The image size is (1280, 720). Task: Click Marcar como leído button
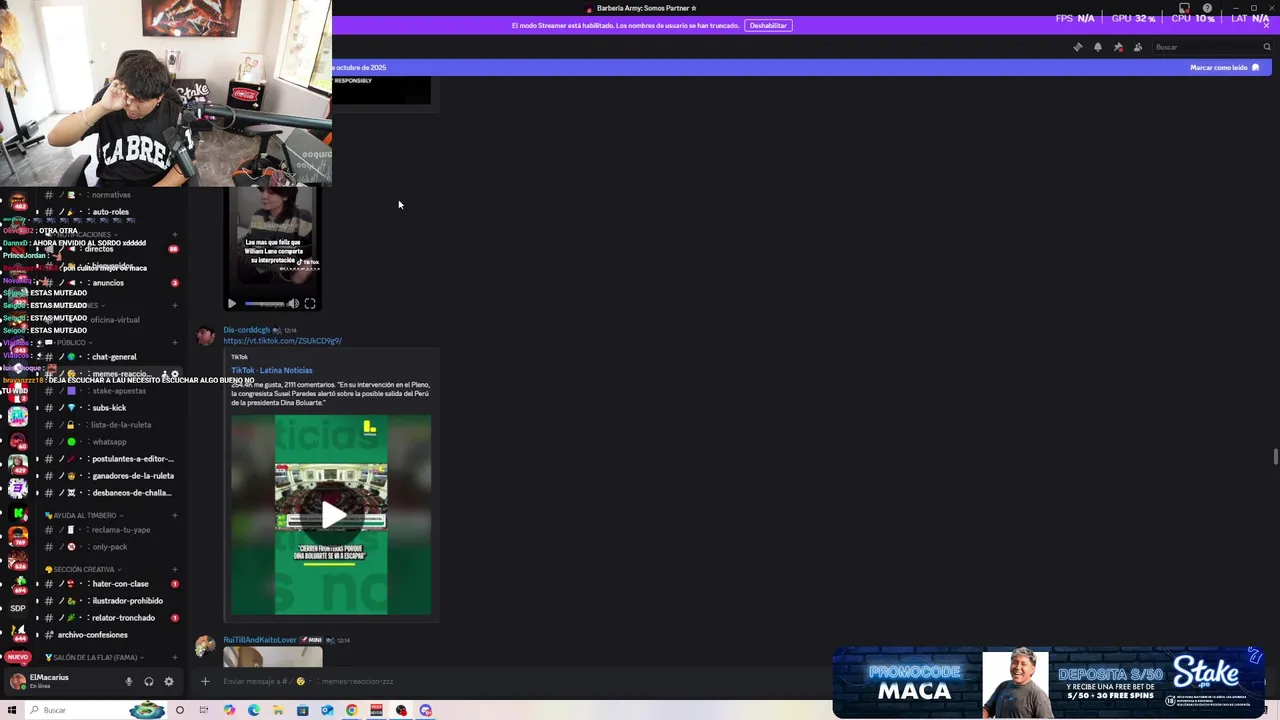(x=1224, y=68)
